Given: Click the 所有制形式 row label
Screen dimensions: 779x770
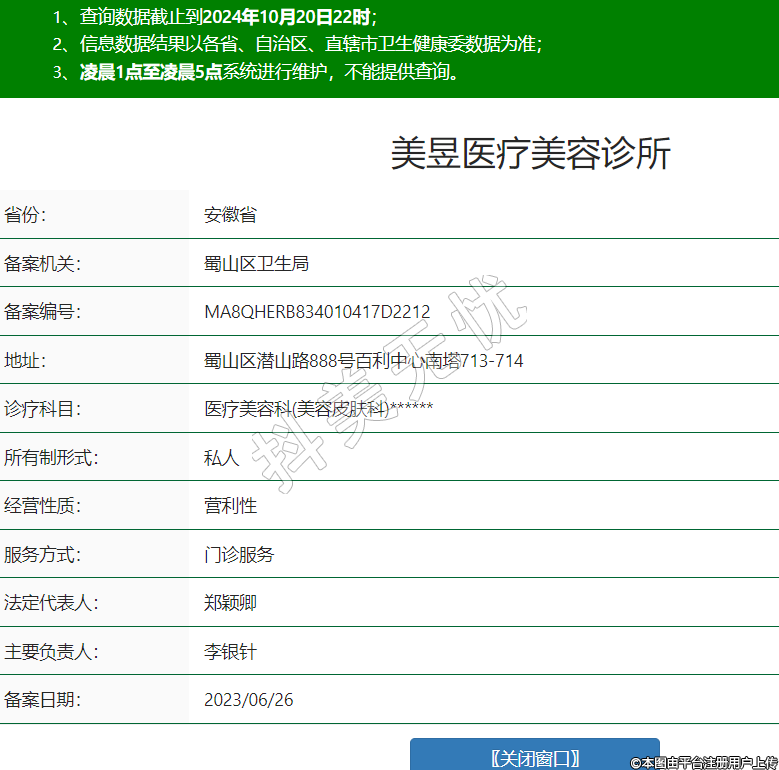Looking at the screenshot, I should pos(51,458).
